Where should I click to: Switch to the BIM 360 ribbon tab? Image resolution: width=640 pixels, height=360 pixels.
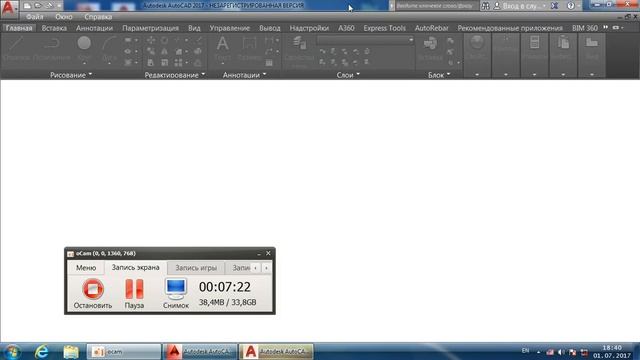coord(584,28)
